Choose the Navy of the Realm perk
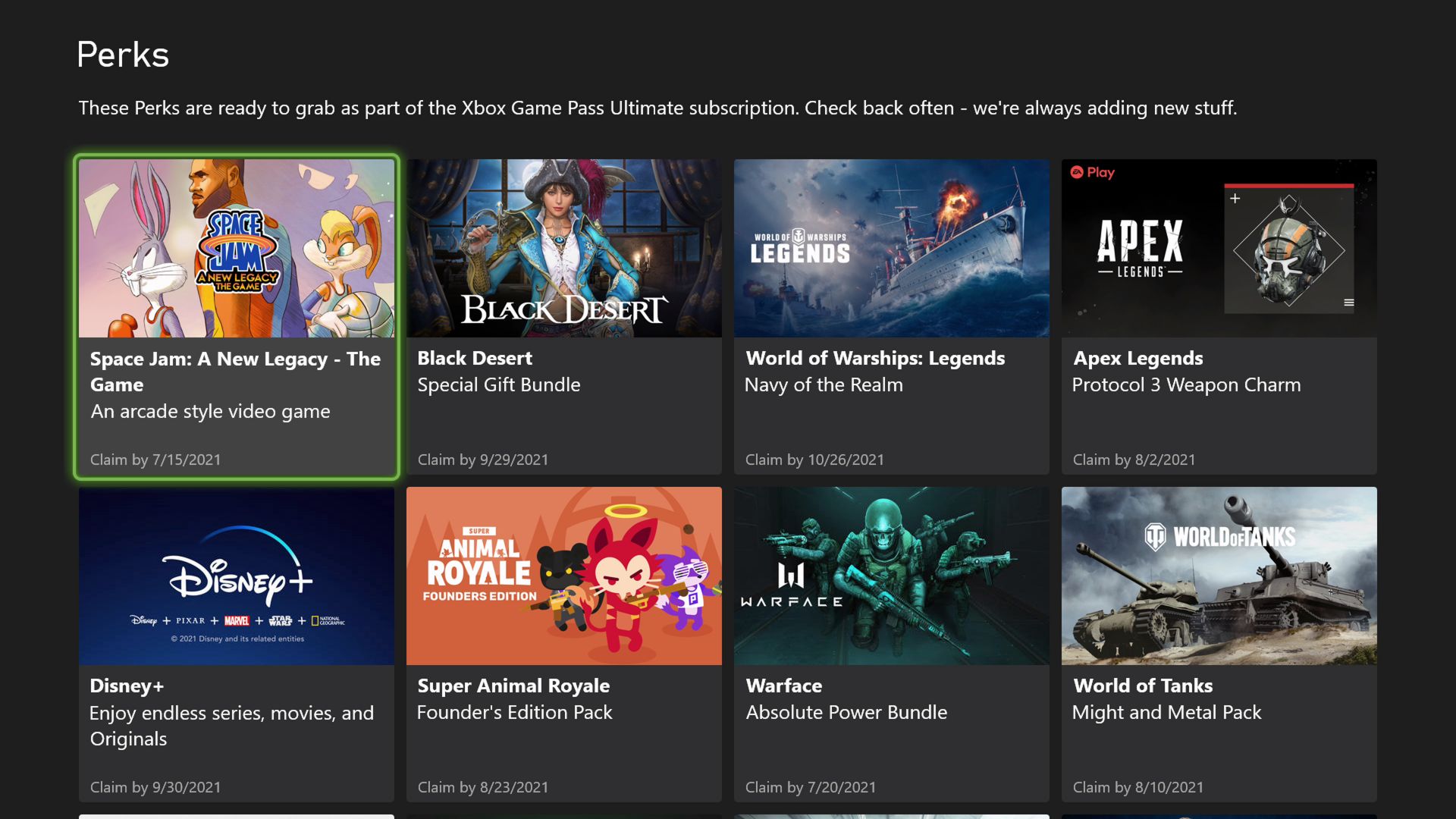This screenshot has height=819, width=1456. tap(824, 385)
